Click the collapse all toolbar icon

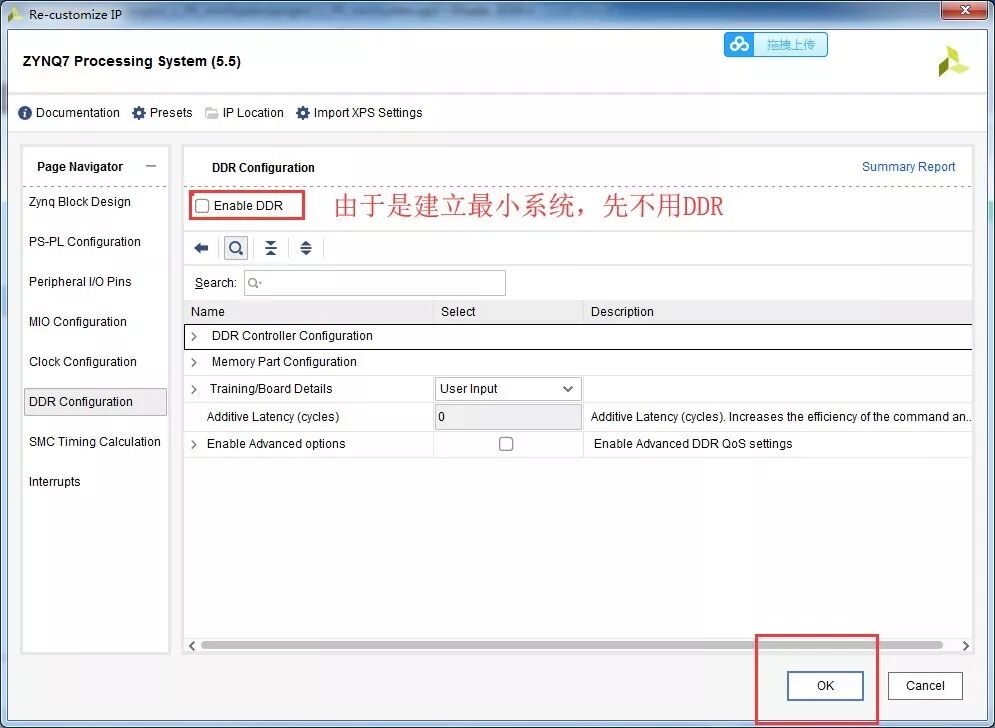[271, 248]
